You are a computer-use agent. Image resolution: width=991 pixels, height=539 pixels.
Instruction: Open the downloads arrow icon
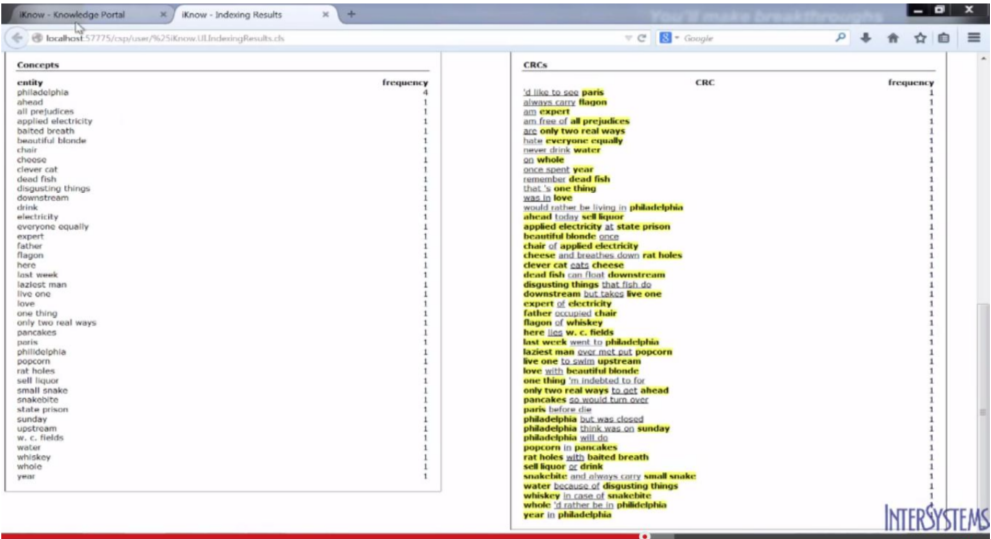coord(866,38)
